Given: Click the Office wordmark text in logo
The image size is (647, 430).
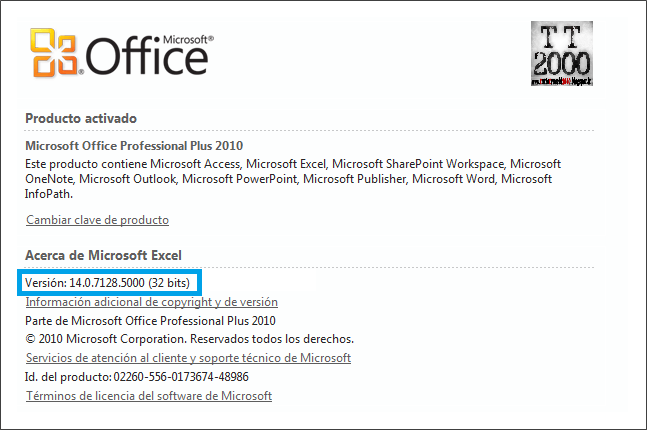Looking at the screenshot, I should click(x=146, y=56).
